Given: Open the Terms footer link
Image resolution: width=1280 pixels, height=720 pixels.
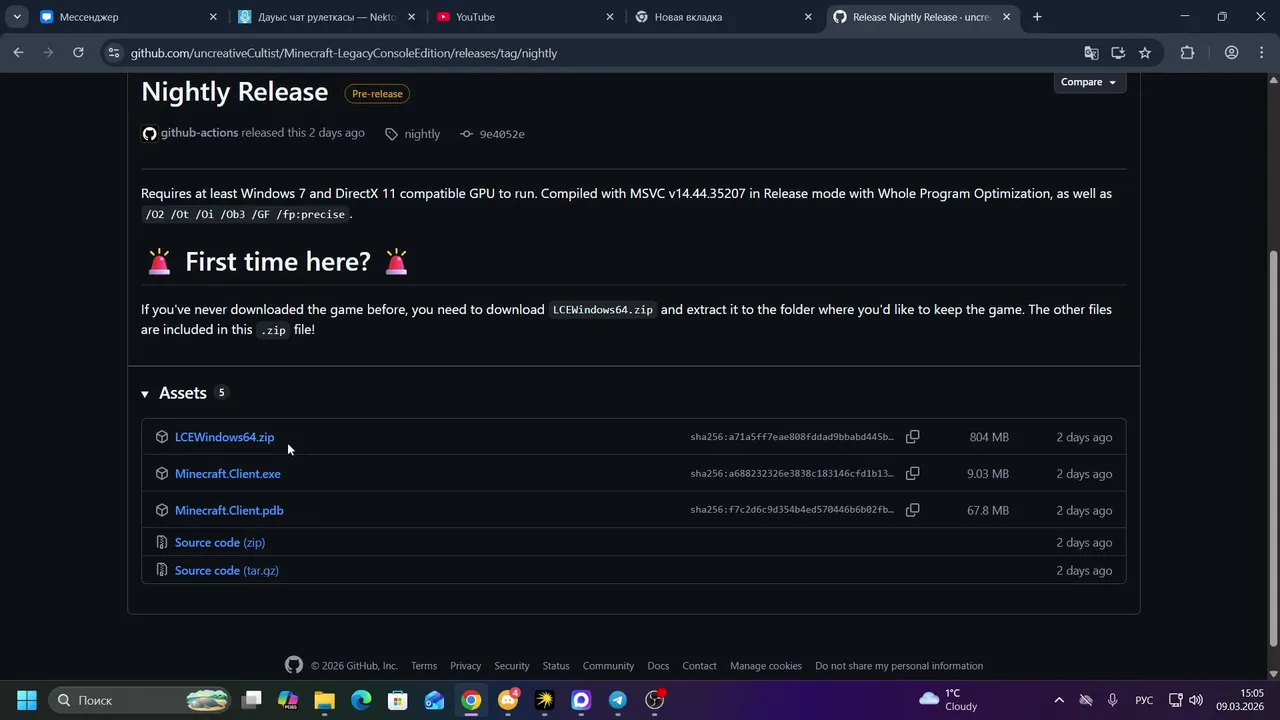Looking at the screenshot, I should tap(424, 666).
